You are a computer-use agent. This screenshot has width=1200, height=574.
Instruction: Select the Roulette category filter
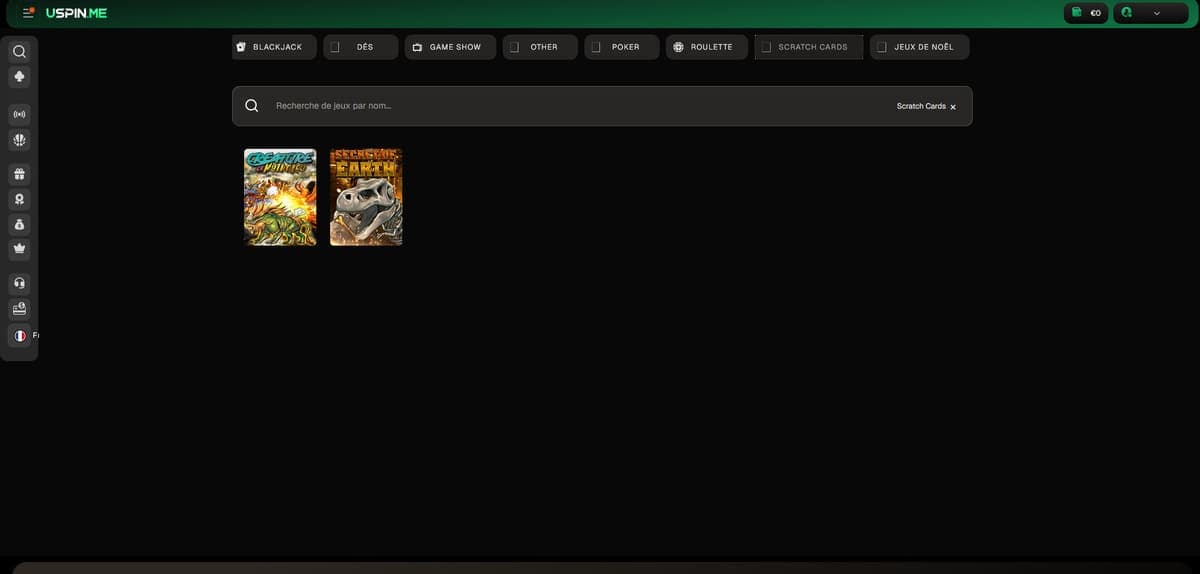(707, 47)
